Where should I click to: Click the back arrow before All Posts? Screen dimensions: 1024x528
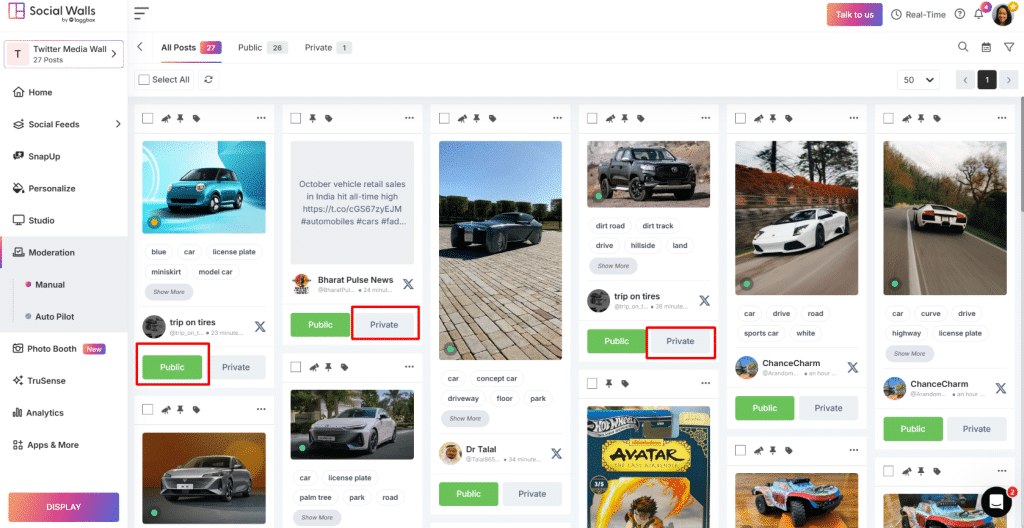(x=140, y=47)
